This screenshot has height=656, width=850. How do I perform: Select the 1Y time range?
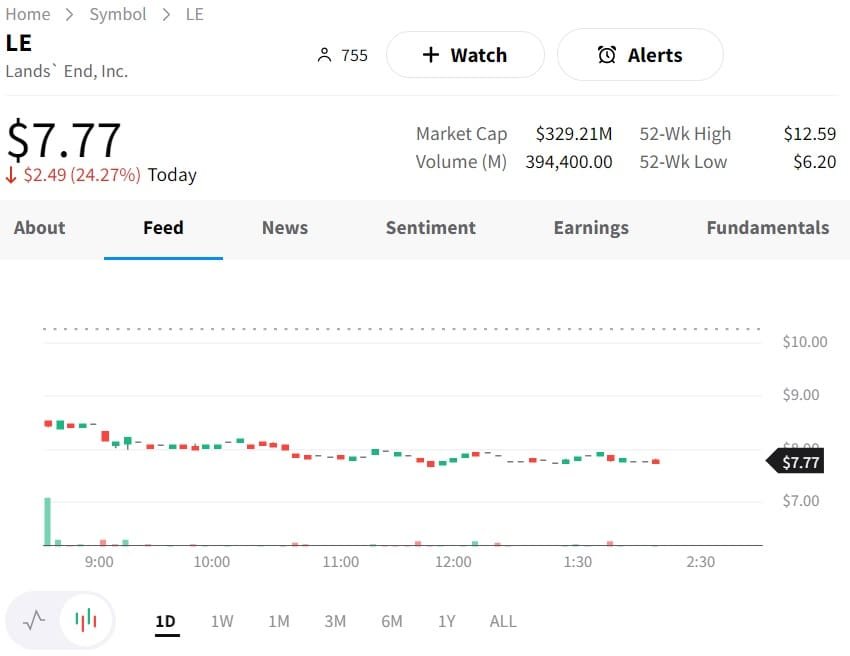point(447,621)
